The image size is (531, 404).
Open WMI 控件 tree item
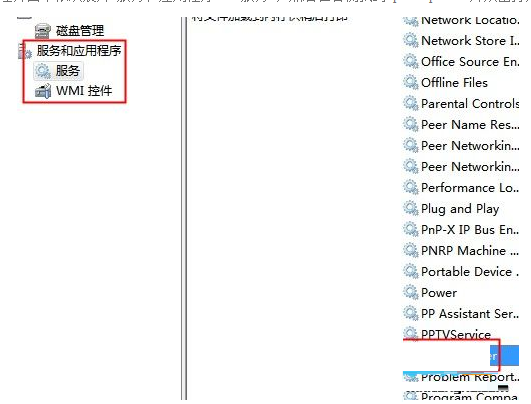[x=84, y=91]
